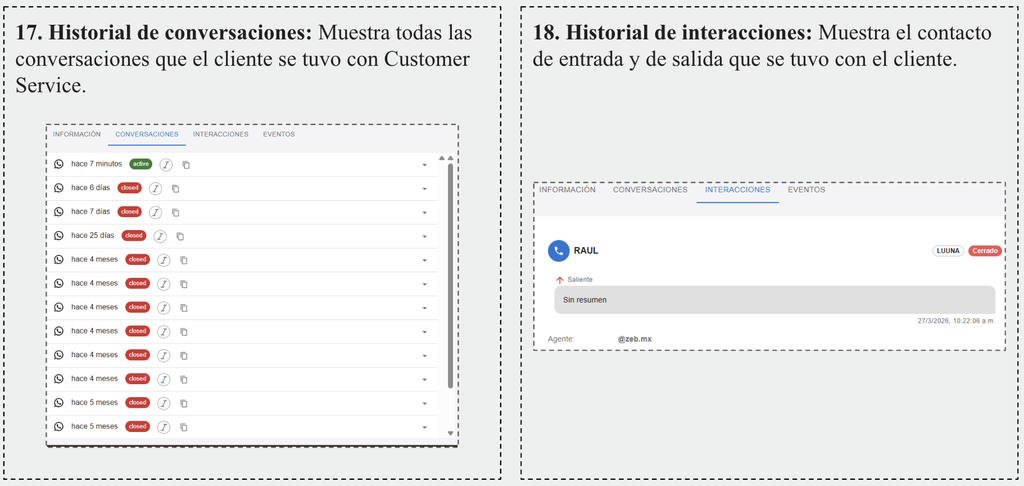Click the red Saliente outgoing arrow icon

coord(560,281)
